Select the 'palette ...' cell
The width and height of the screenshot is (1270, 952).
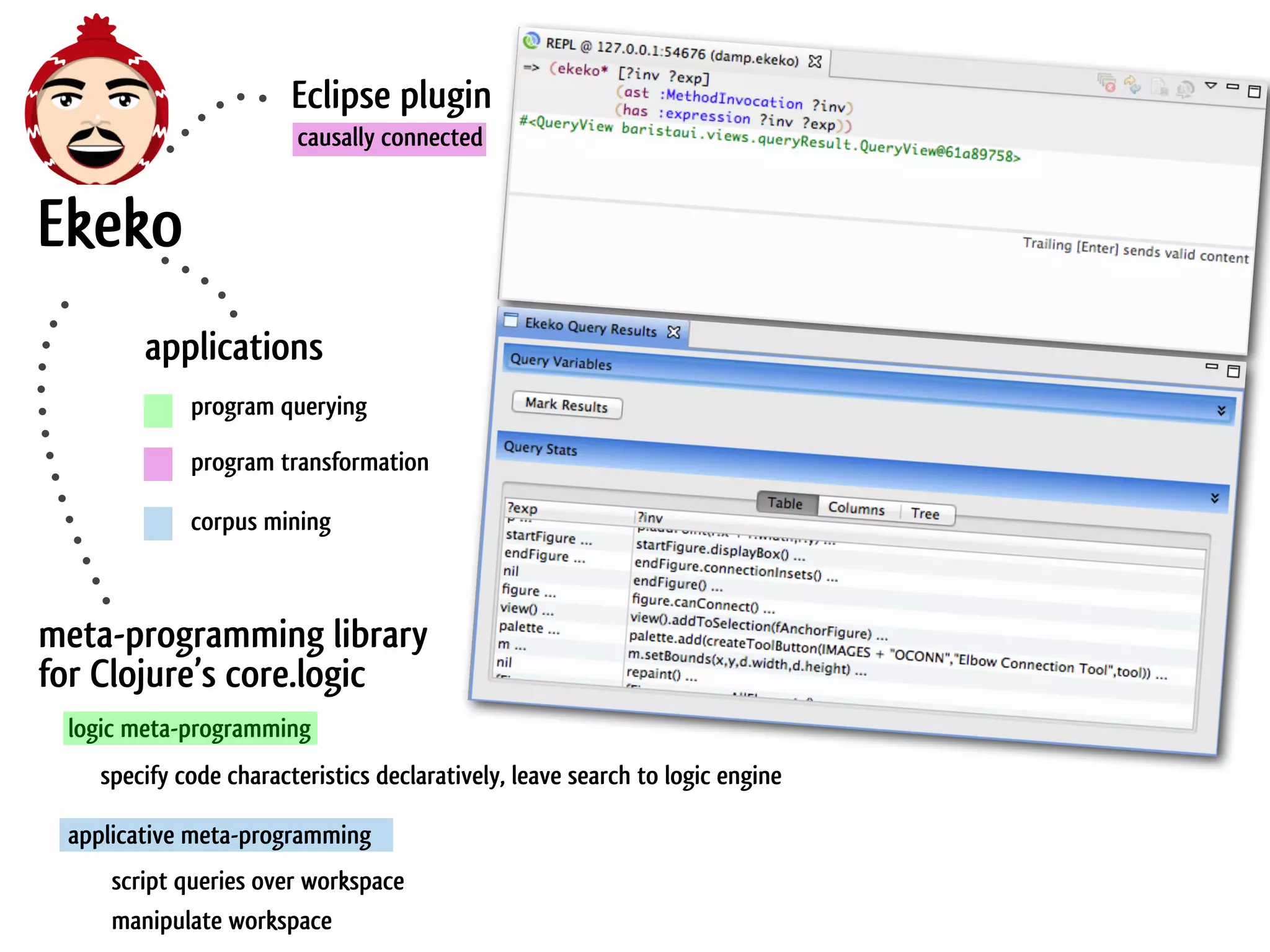coord(529,628)
